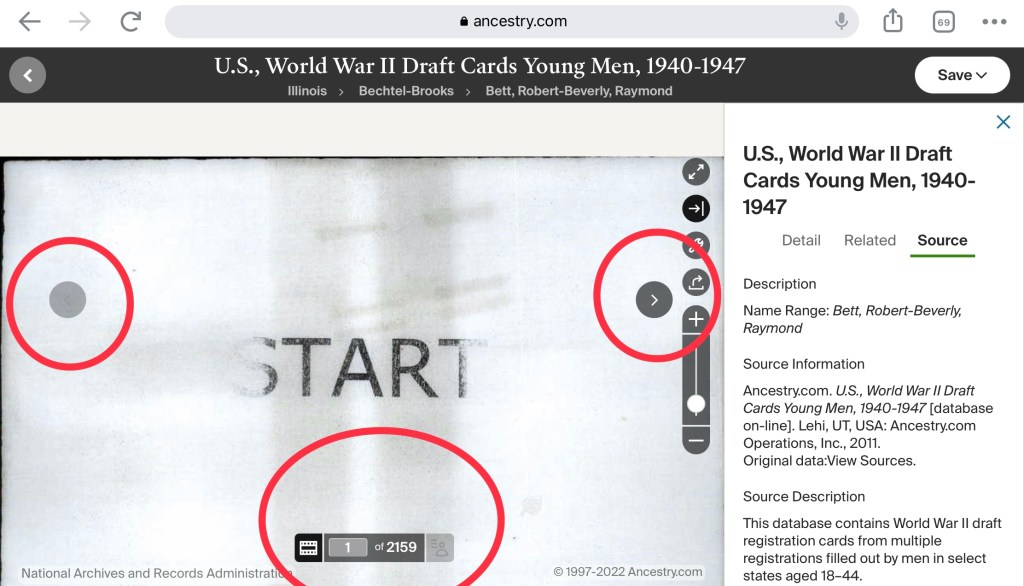
Task: Open the share image icon
Action: [x=696, y=282]
